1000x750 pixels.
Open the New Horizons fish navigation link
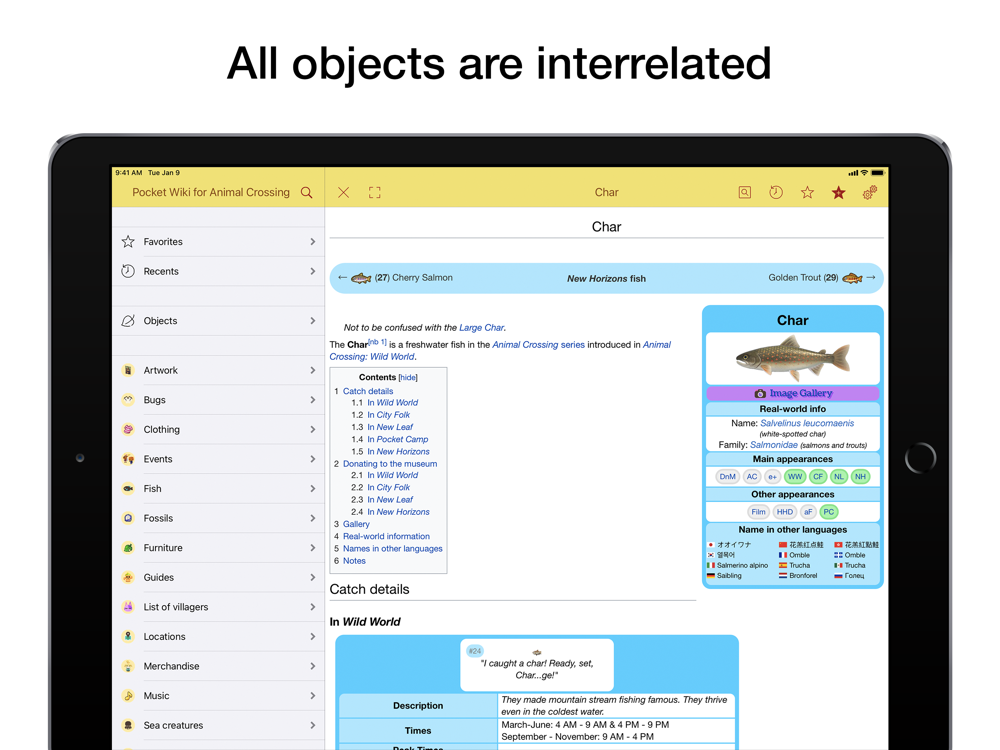pyautogui.click(x=606, y=279)
